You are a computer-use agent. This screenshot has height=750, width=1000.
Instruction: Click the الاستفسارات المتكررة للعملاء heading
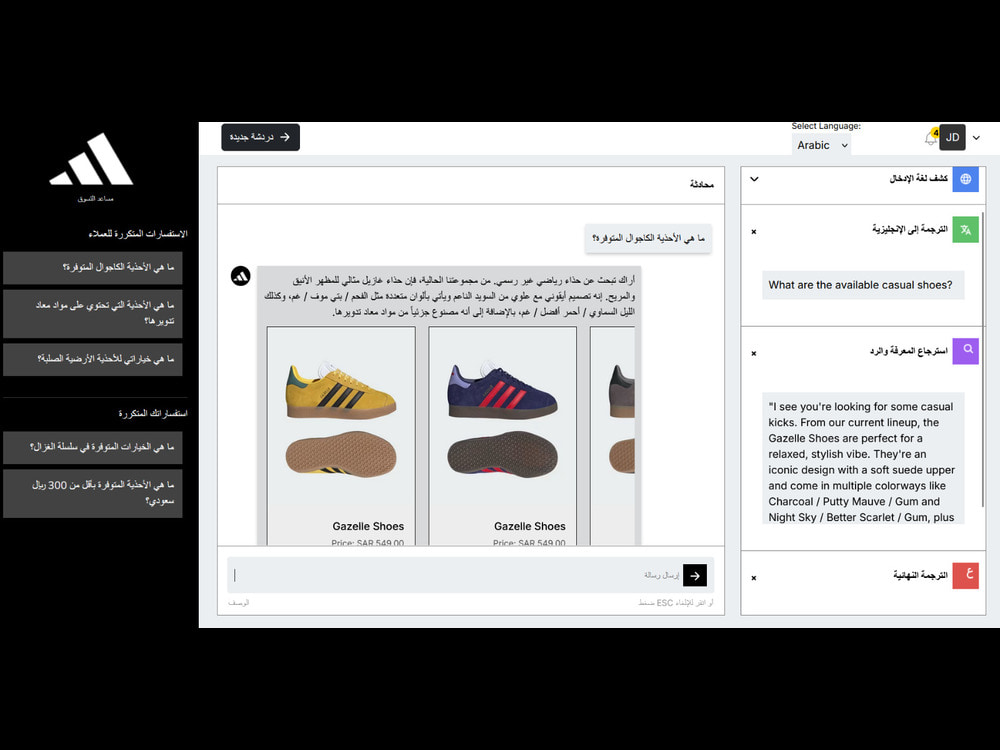pos(138,234)
